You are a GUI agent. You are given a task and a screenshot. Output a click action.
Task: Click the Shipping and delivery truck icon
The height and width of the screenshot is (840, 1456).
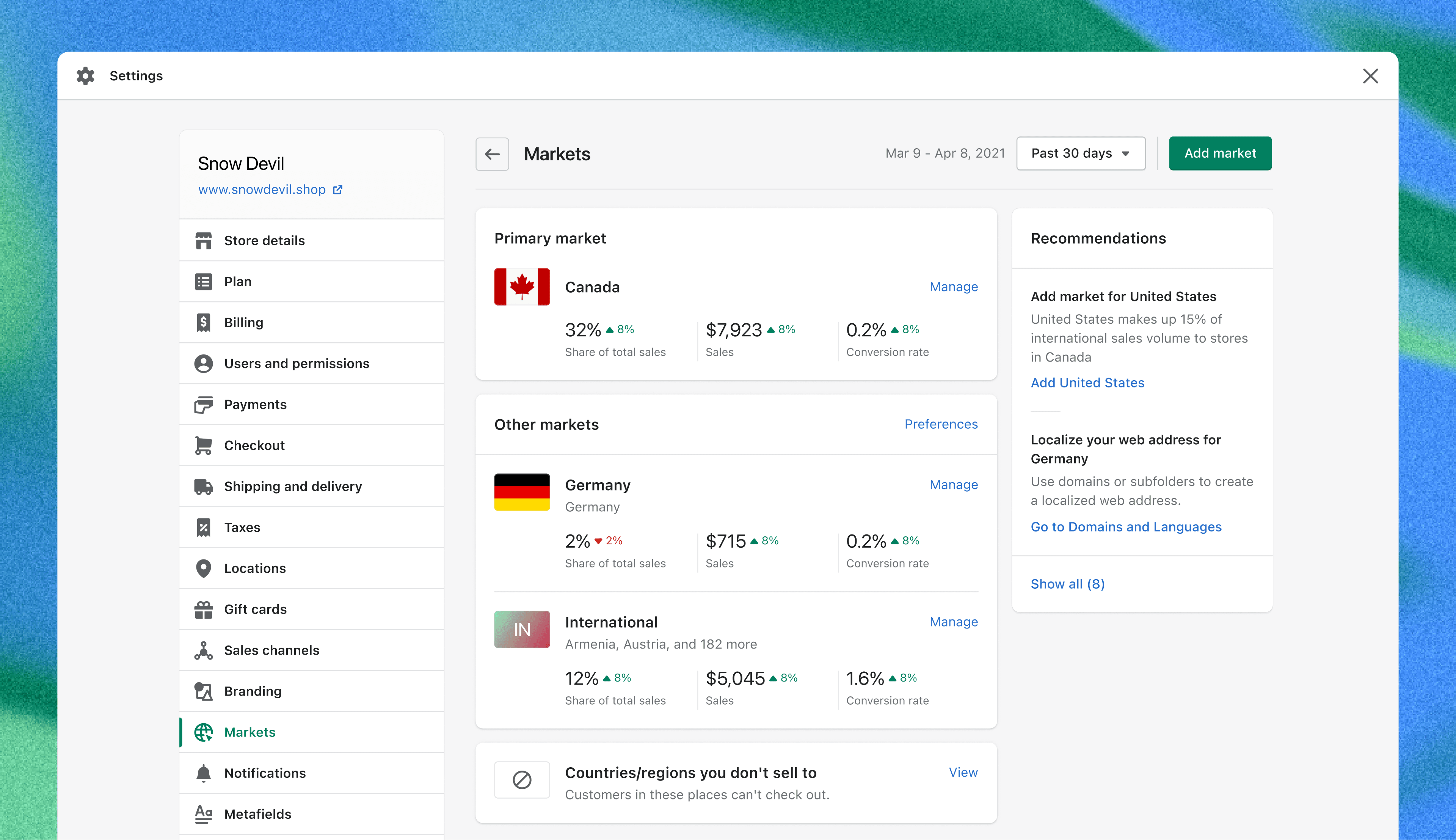coord(203,486)
